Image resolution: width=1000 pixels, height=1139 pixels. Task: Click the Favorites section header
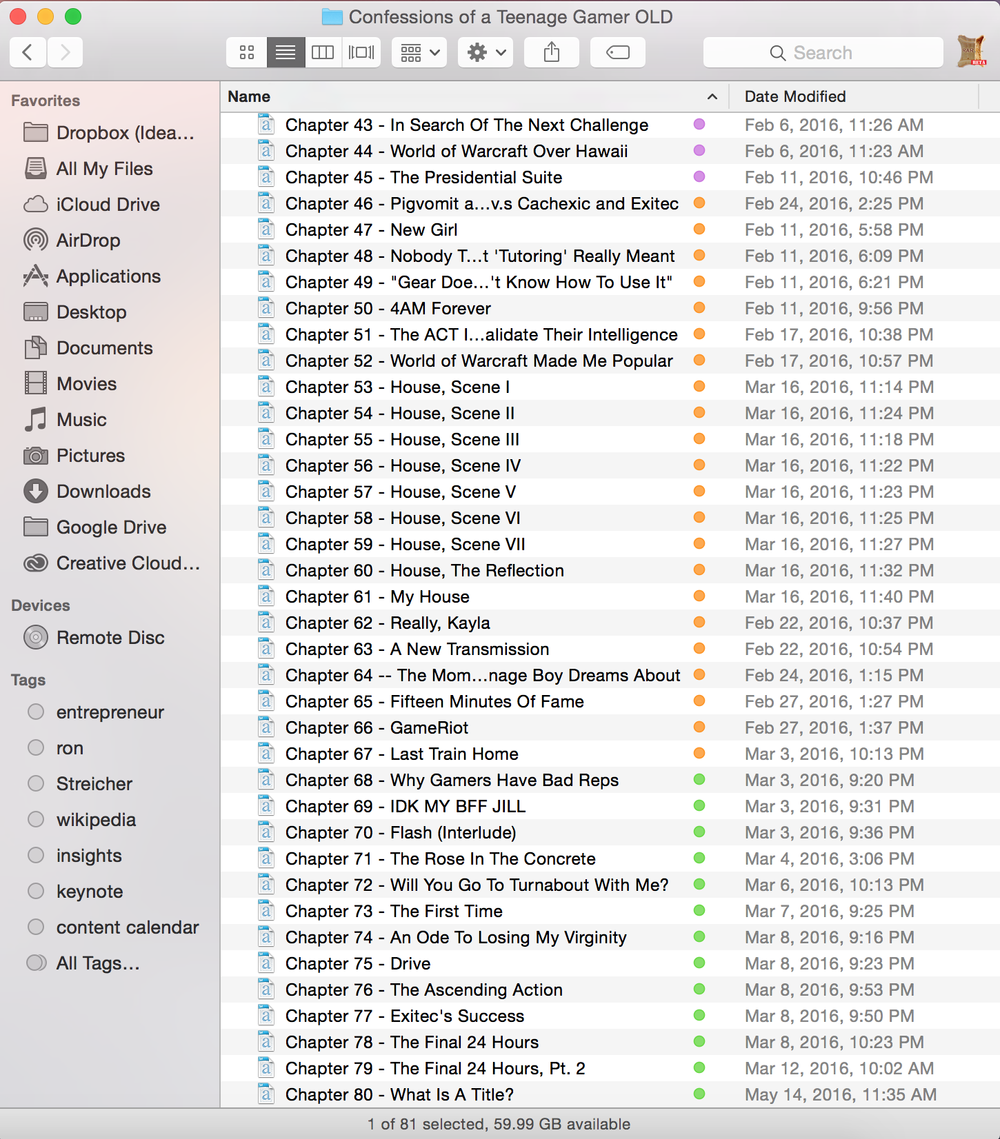click(x=45, y=100)
